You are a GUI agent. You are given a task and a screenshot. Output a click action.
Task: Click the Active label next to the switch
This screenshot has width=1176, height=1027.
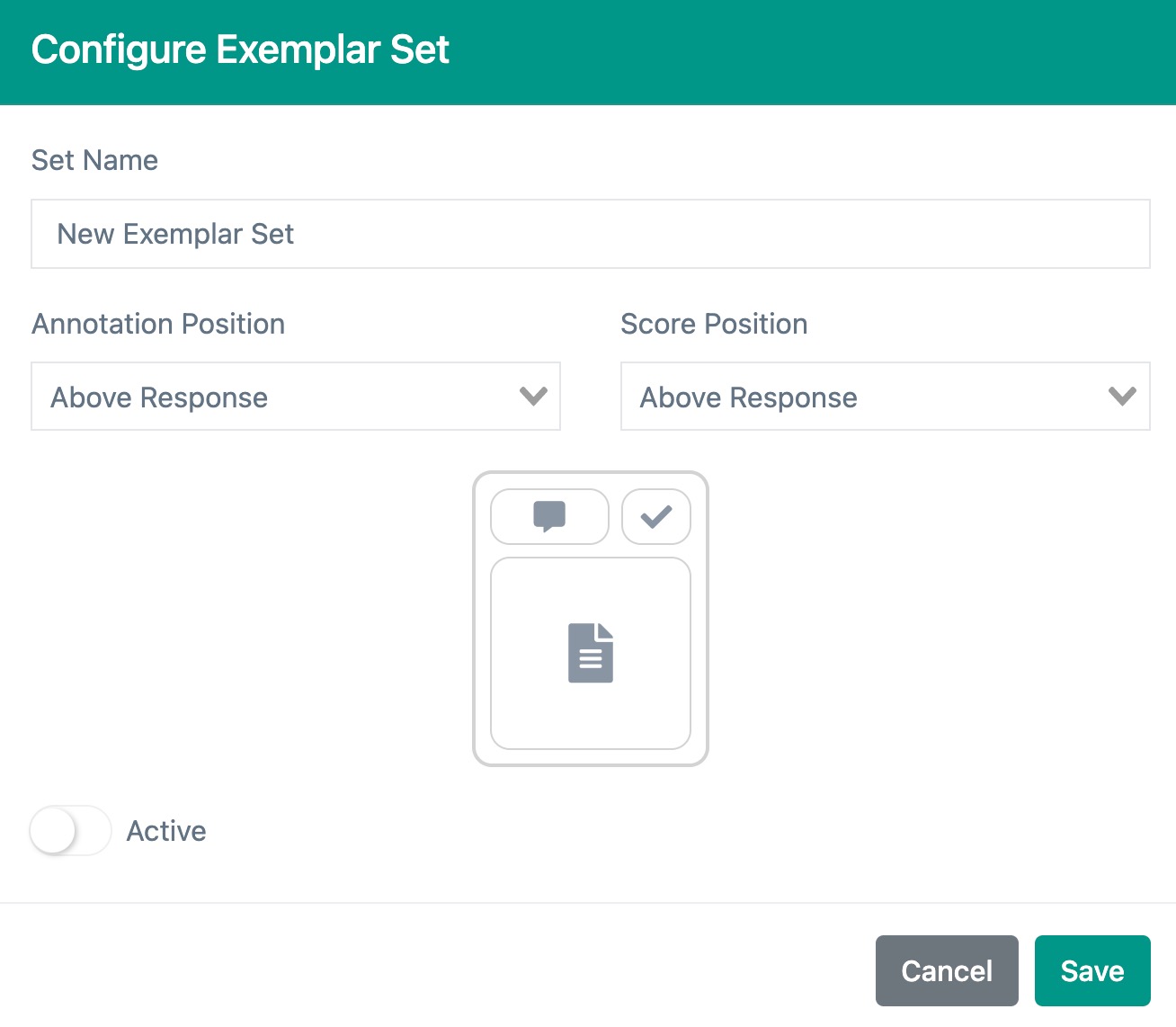[x=166, y=831]
